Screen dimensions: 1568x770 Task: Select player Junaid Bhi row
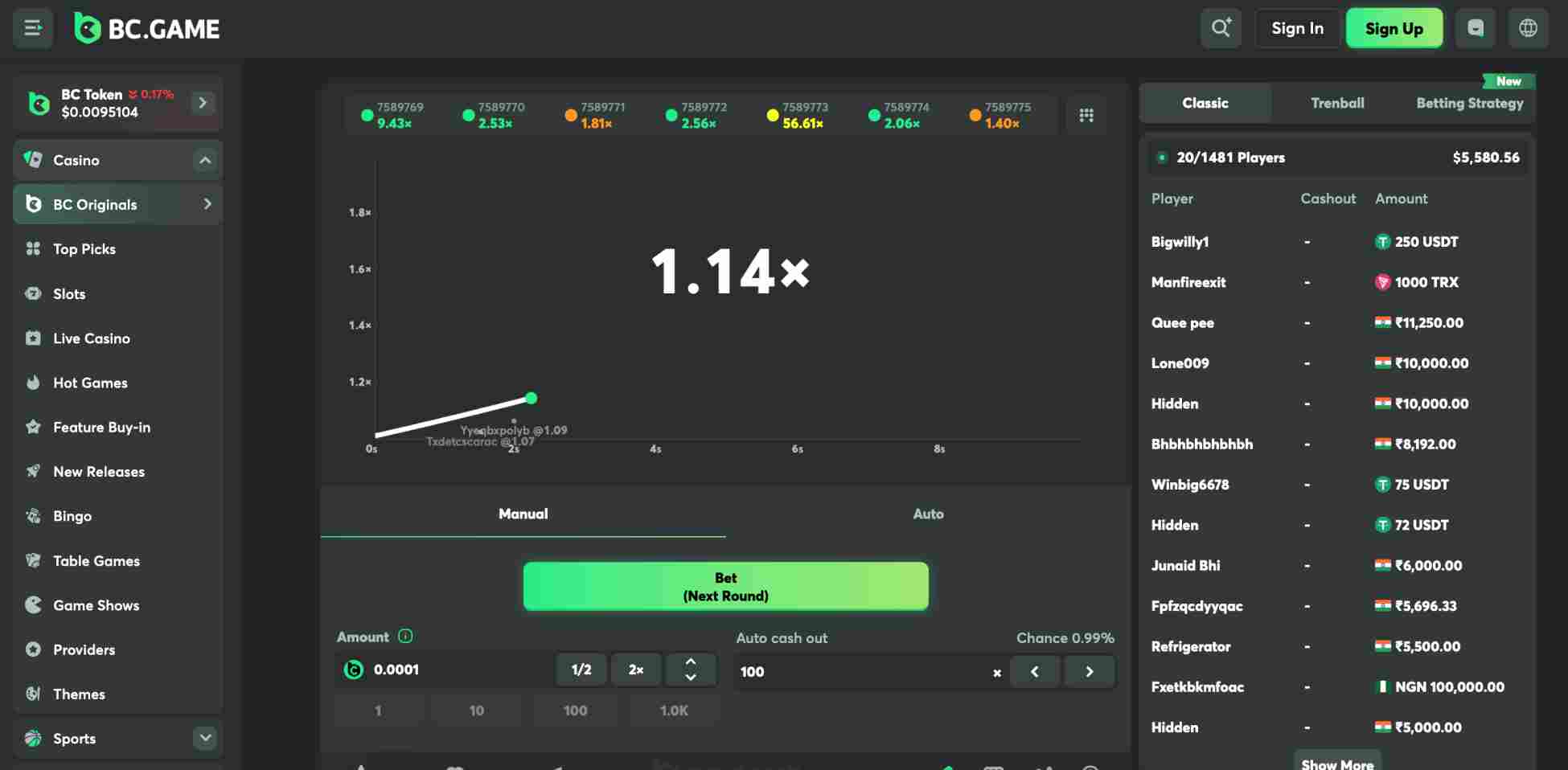click(x=1336, y=566)
